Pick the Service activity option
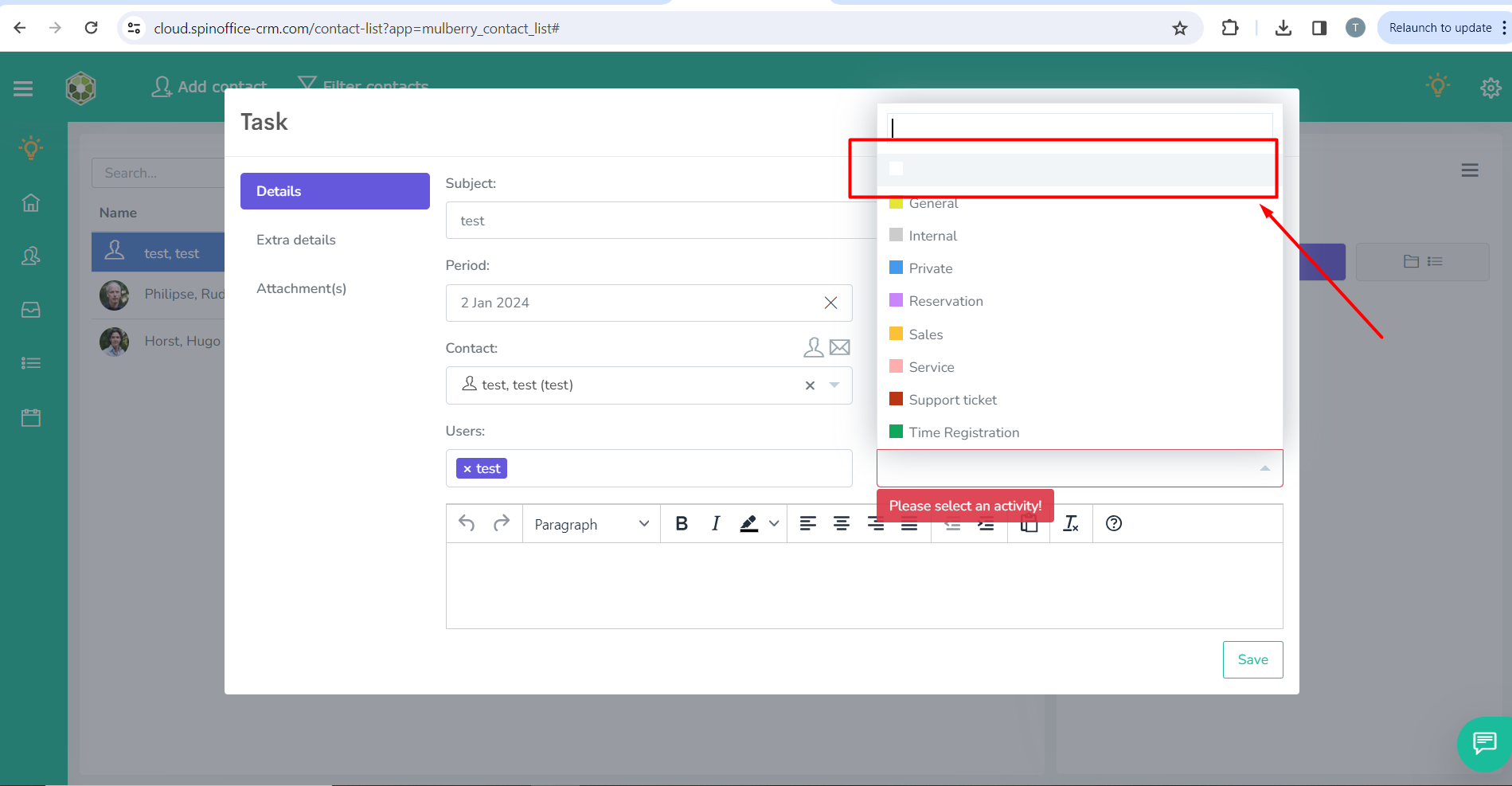Viewport: 1512px width, 786px height. pyautogui.click(x=1080, y=367)
